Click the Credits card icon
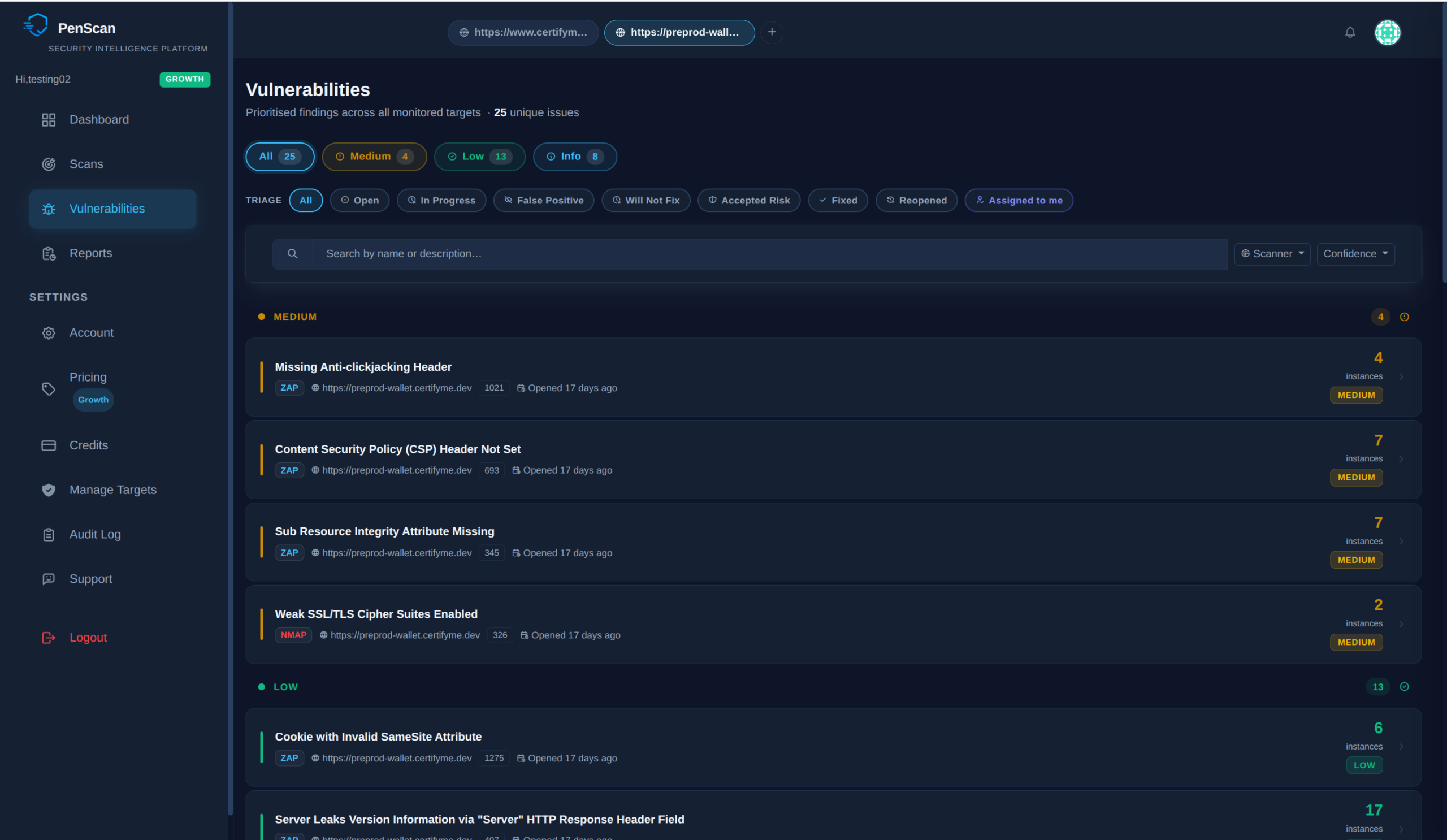Viewport: 1447px width, 840px height. (x=49, y=445)
